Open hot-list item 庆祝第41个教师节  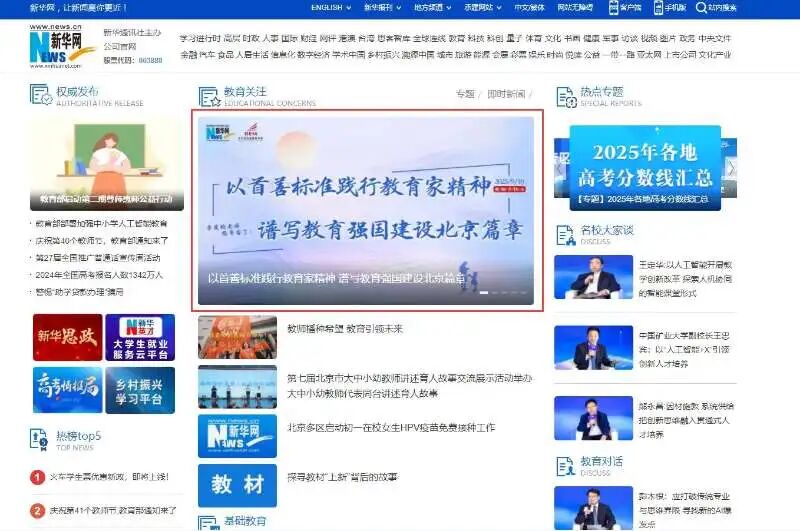point(113,510)
